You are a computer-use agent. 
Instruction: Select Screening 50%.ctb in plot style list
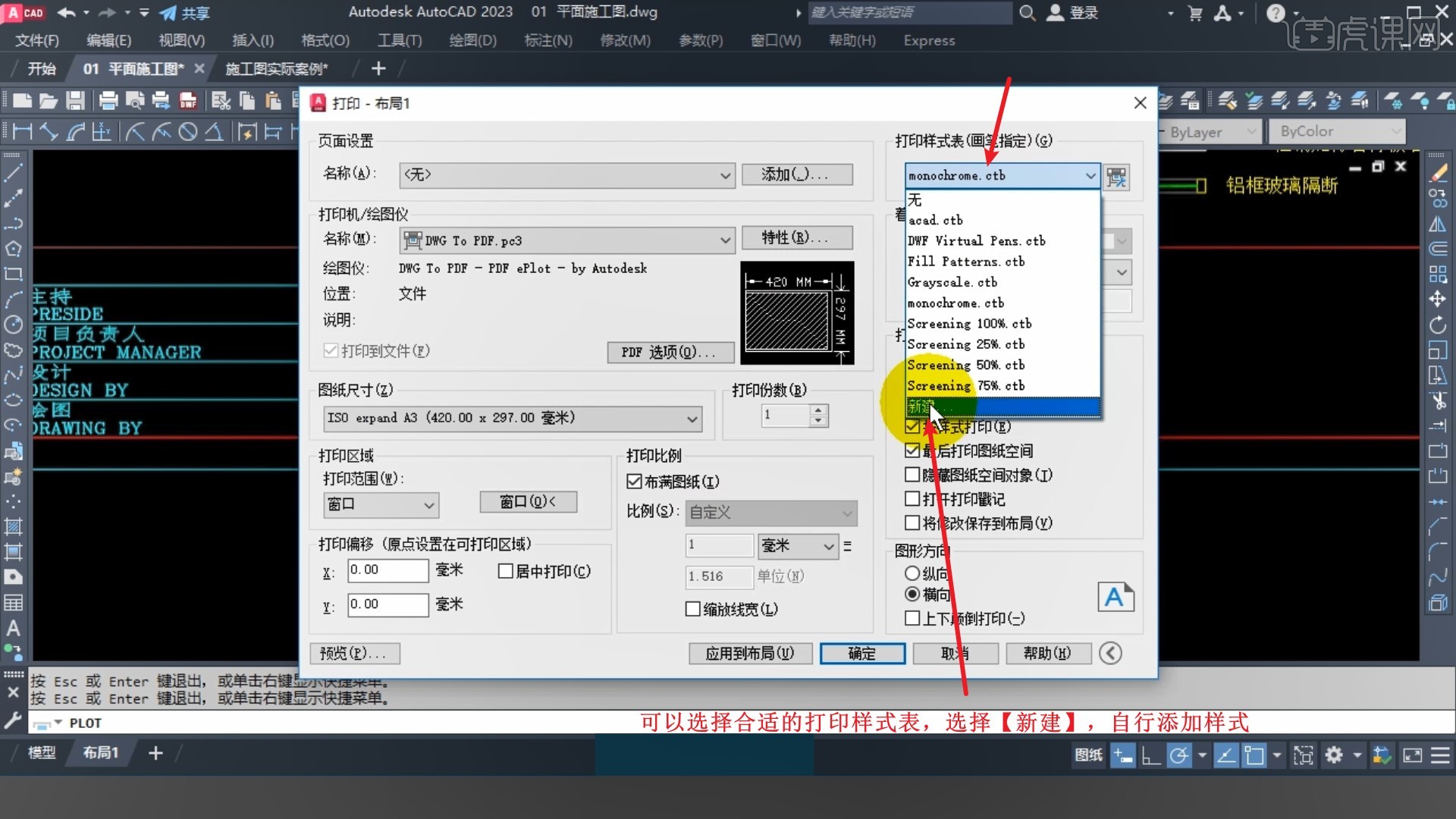(1003, 365)
